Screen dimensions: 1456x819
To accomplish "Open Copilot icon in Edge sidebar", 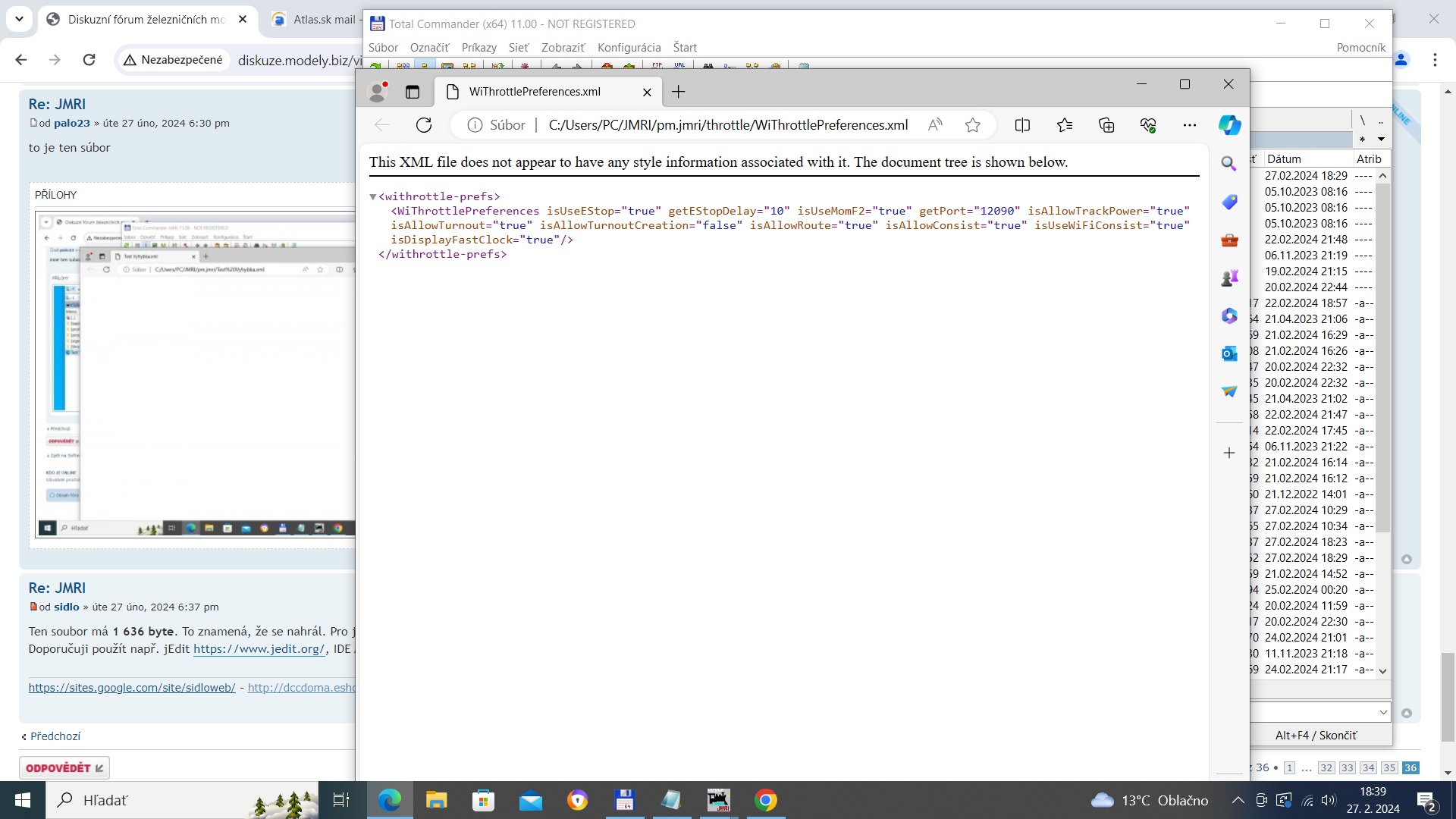I will (x=1229, y=125).
